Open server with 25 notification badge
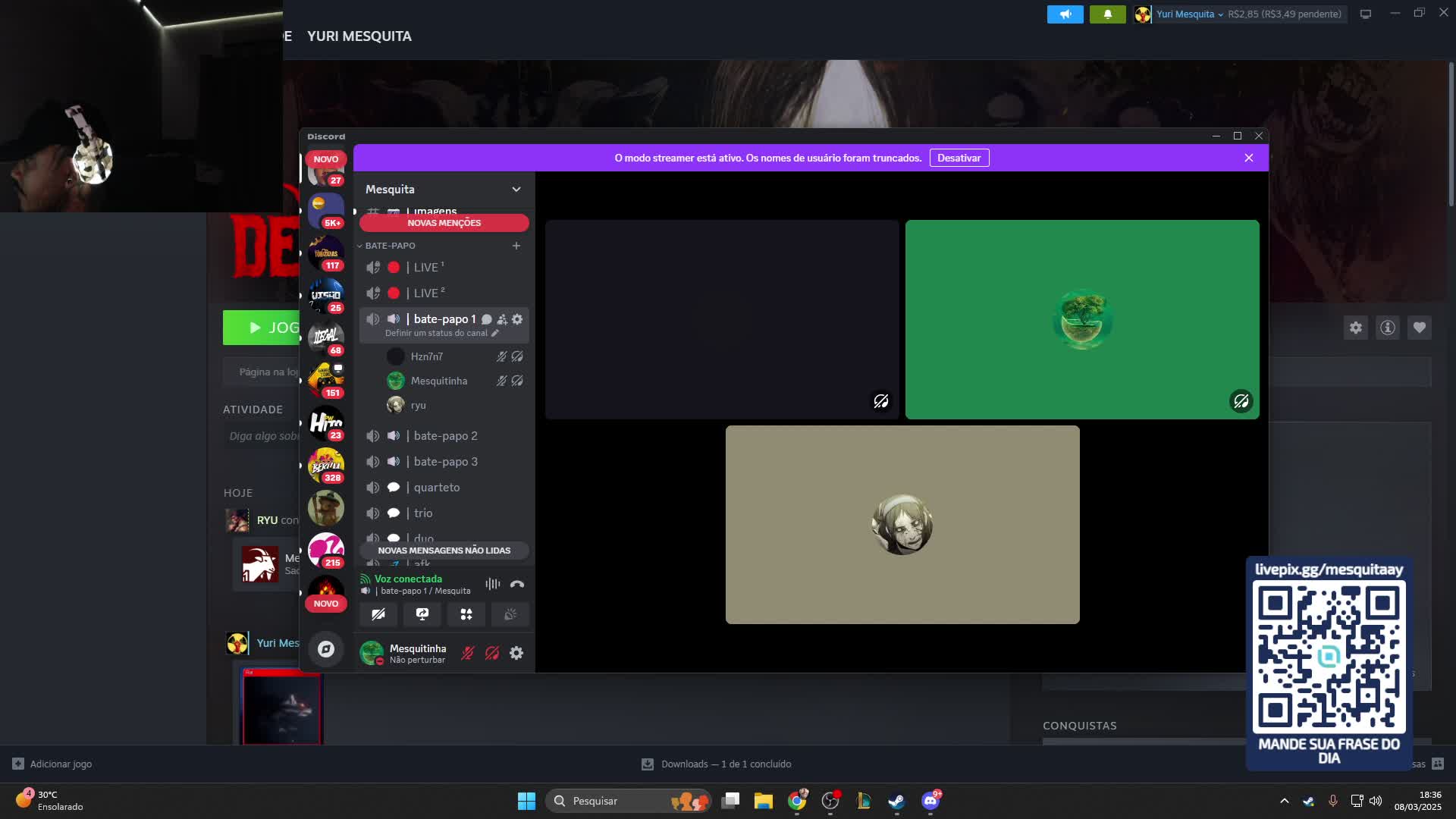The height and width of the screenshot is (819, 1456). click(x=326, y=296)
